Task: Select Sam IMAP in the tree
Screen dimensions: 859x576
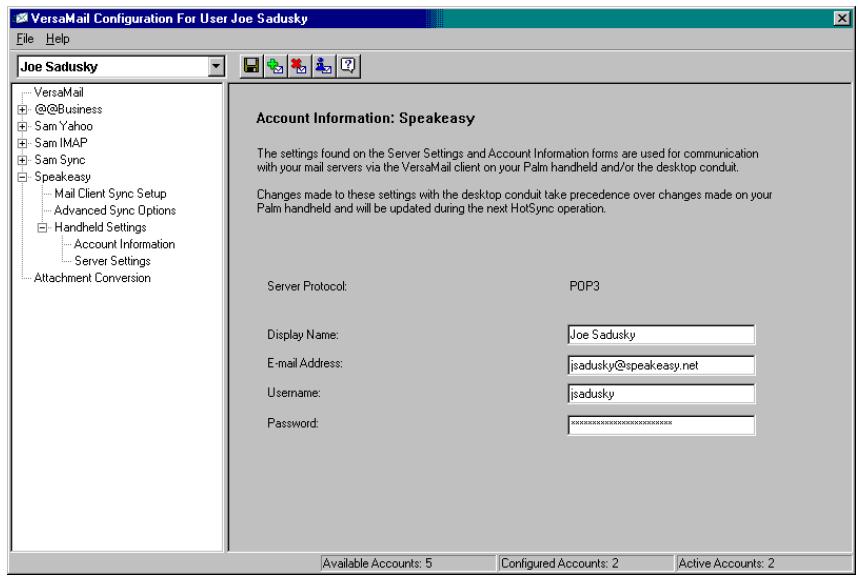Action: coord(61,143)
